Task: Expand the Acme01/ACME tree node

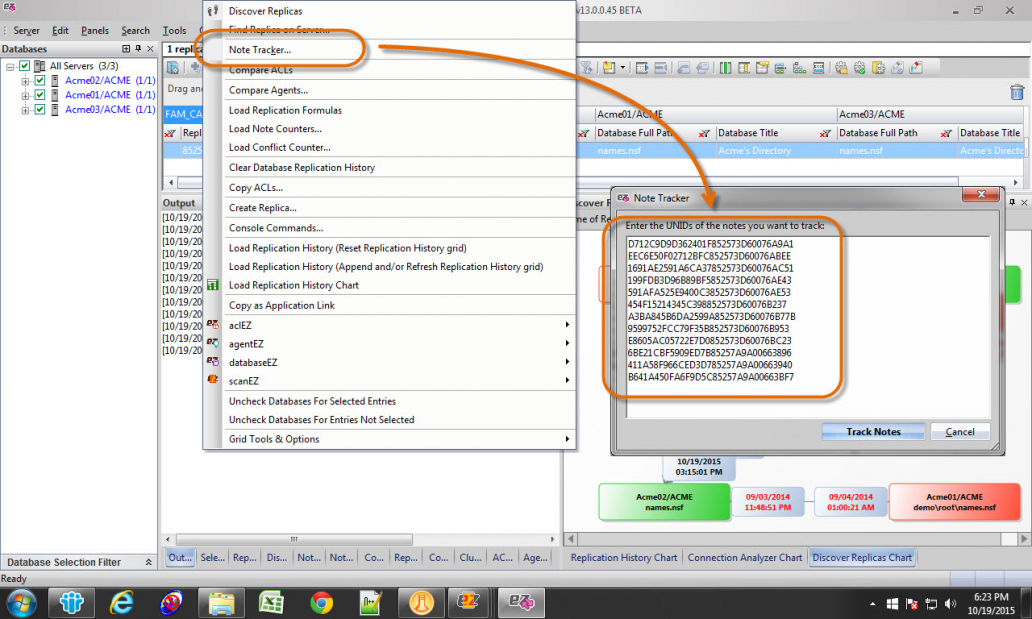Action: pos(25,95)
